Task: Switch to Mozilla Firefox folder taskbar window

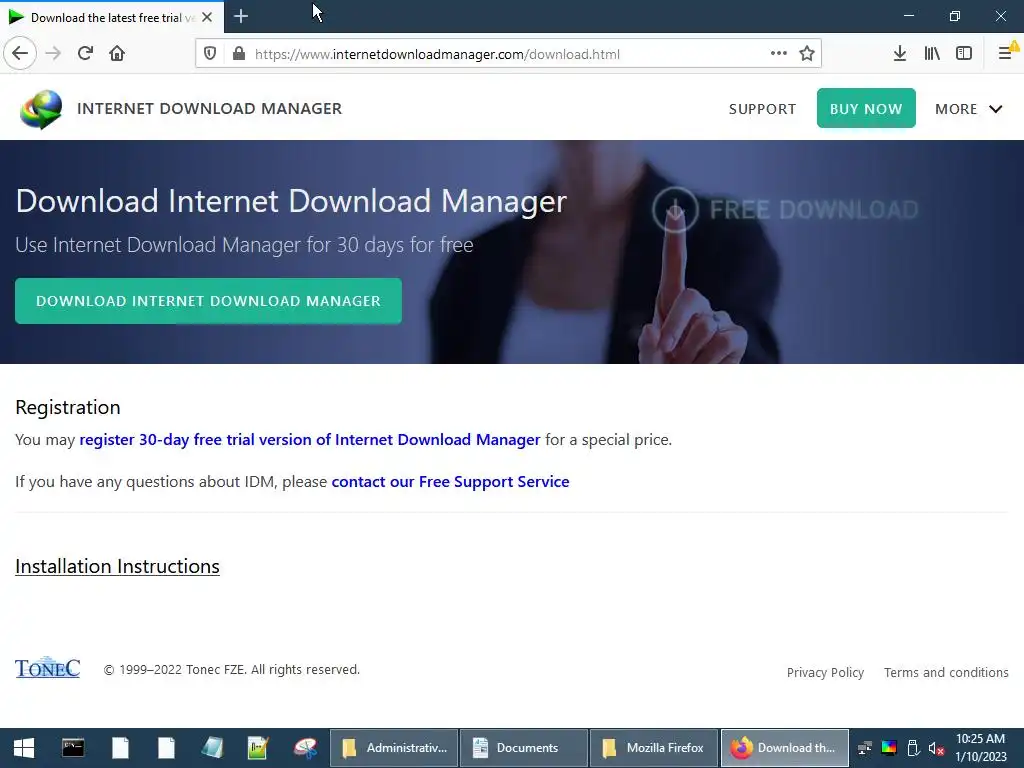Action: tap(654, 748)
